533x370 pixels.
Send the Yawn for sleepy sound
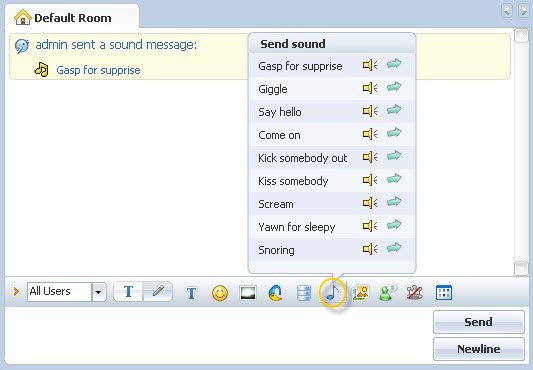[394, 224]
